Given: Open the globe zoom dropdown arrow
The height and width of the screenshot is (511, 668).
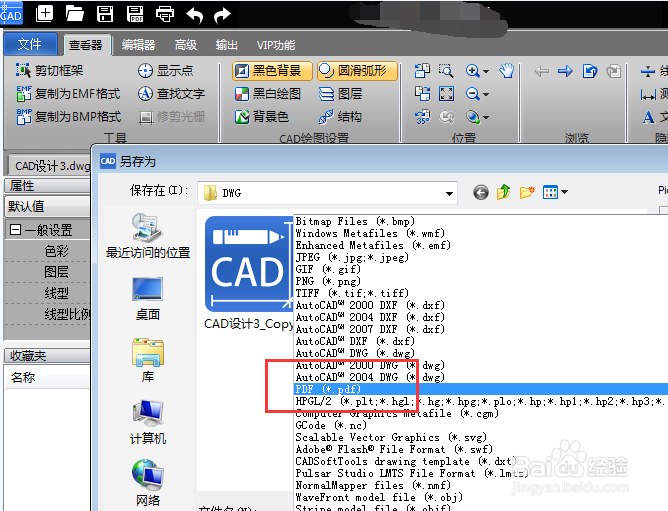Looking at the screenshot, I should click(486, 117).
